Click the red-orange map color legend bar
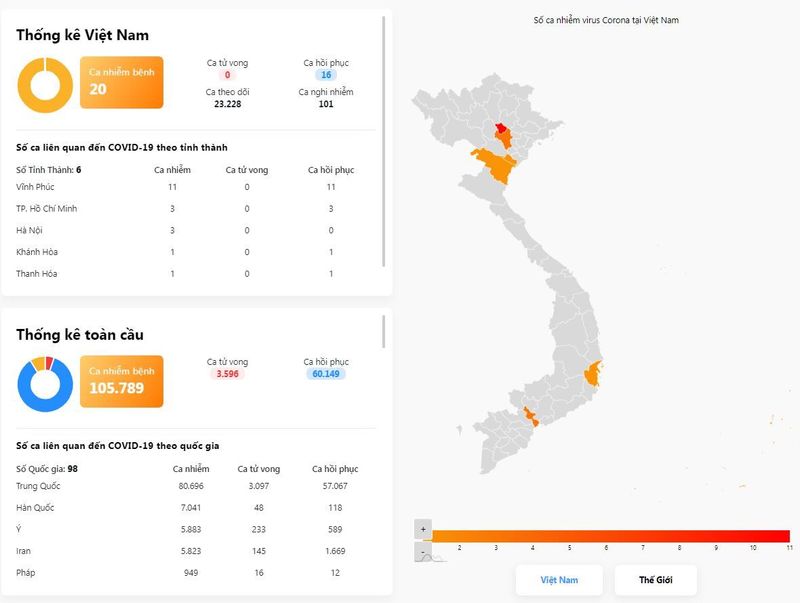Image resolution: width=800 pixels, height=603 pixels. (x=610, y=536)
